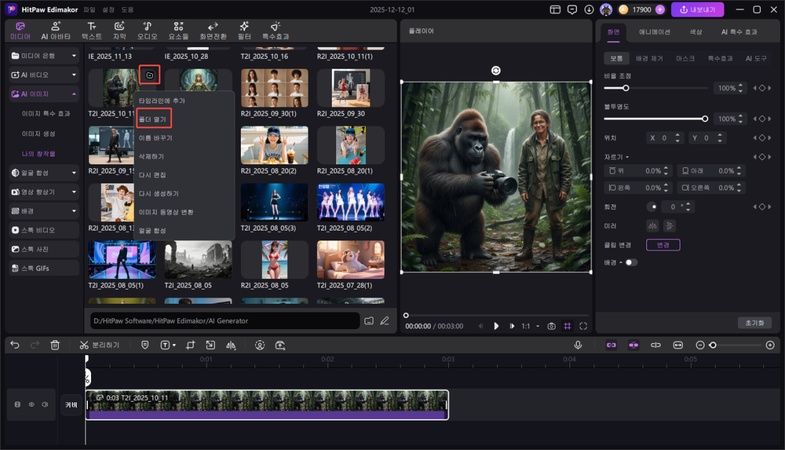Open the 1:1 aspect ratio dropdown
The width and height of the screenshot is (785, 450).
(x=529, y=326)
